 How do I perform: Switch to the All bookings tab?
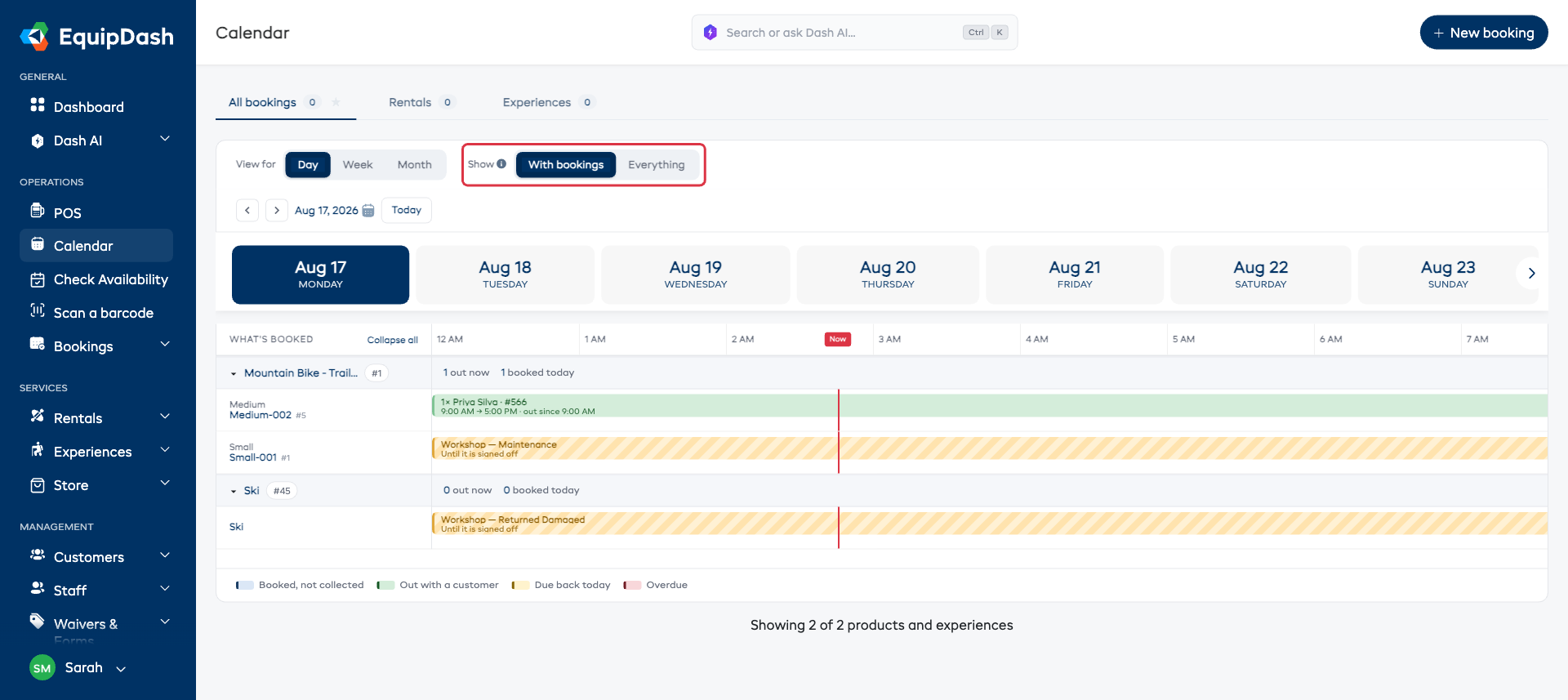coord(285,102)
